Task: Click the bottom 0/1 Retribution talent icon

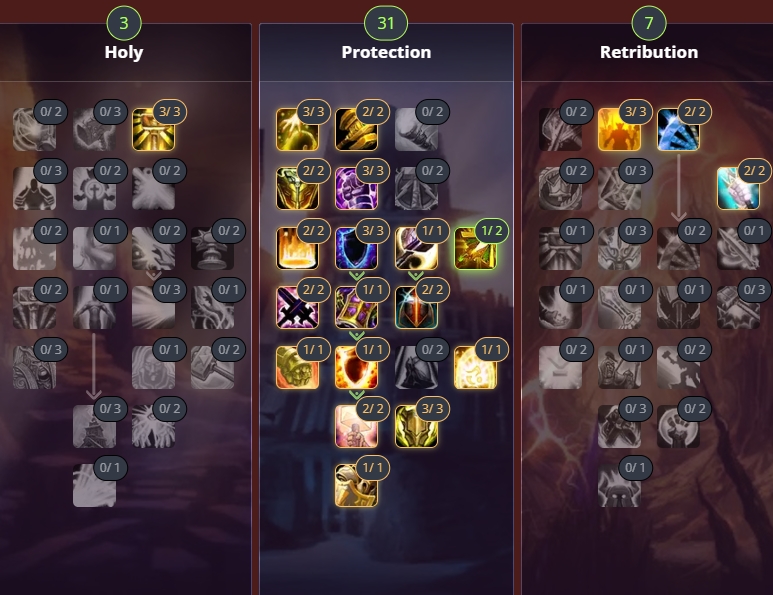Action: coord(619,486)
